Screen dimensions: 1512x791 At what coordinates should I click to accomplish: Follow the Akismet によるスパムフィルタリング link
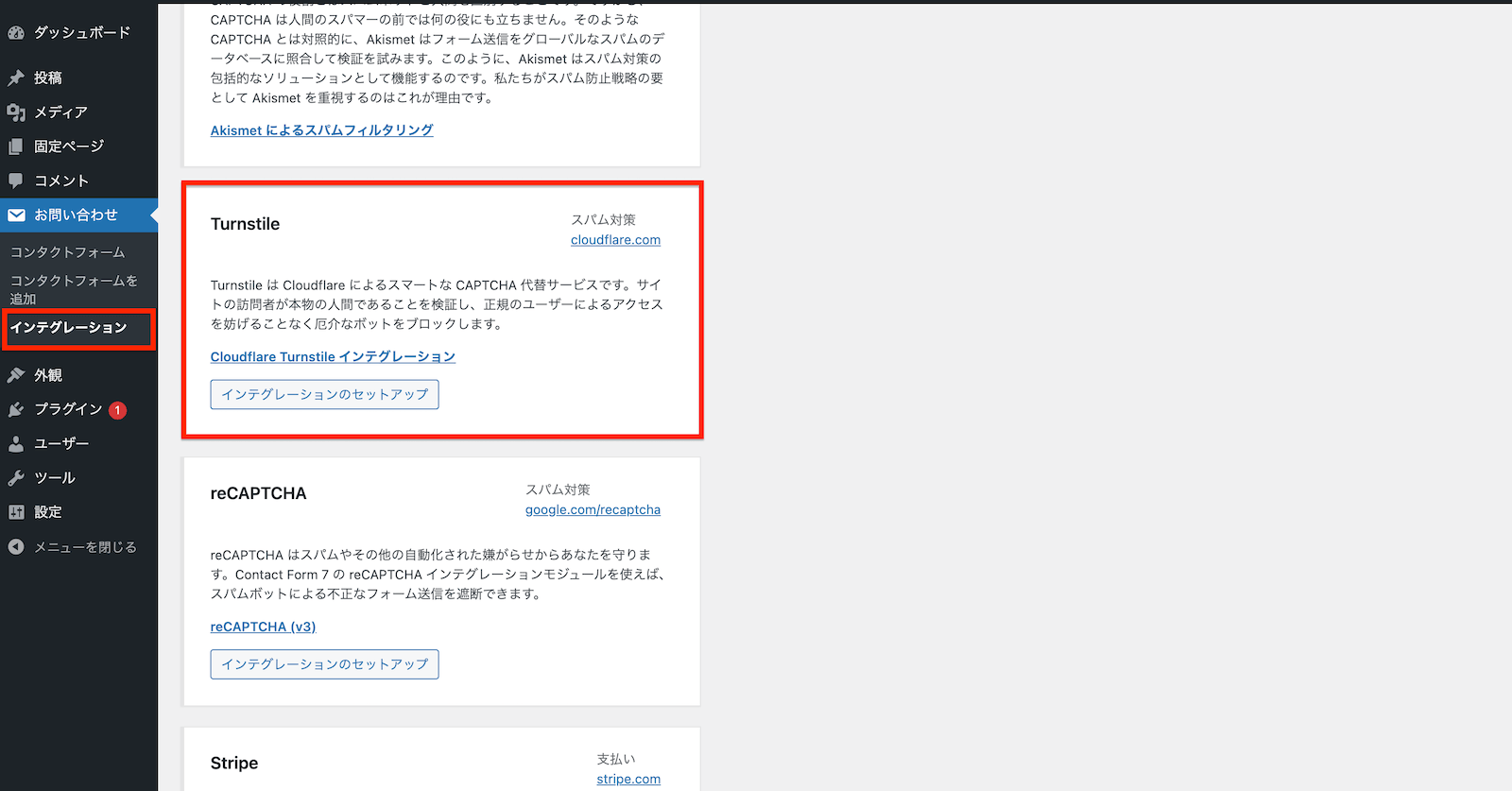(321, 130)
